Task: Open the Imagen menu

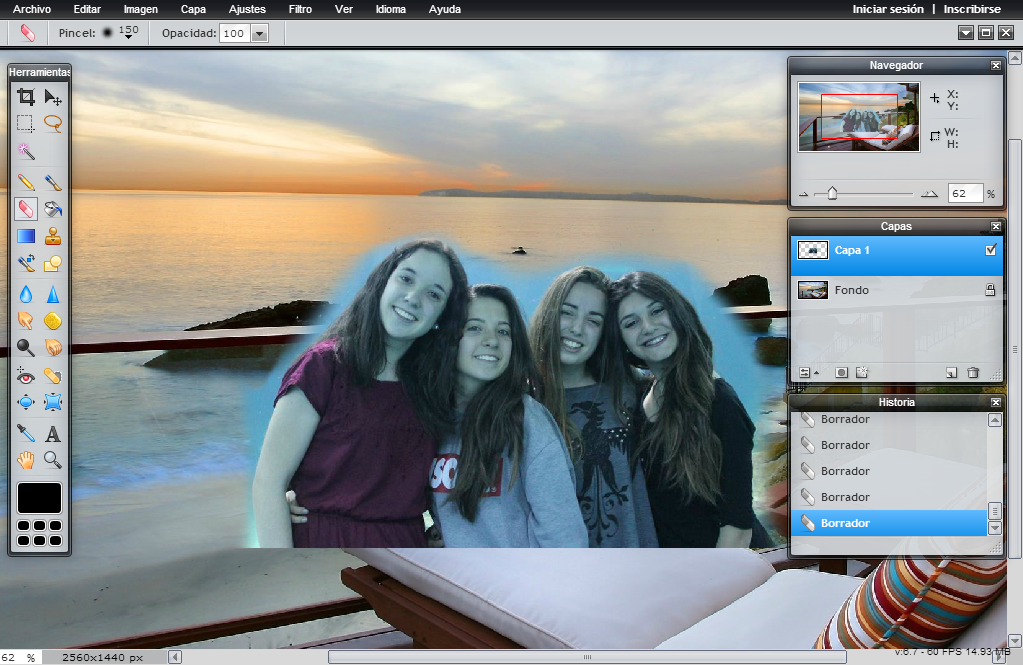Action: (140, 9)
